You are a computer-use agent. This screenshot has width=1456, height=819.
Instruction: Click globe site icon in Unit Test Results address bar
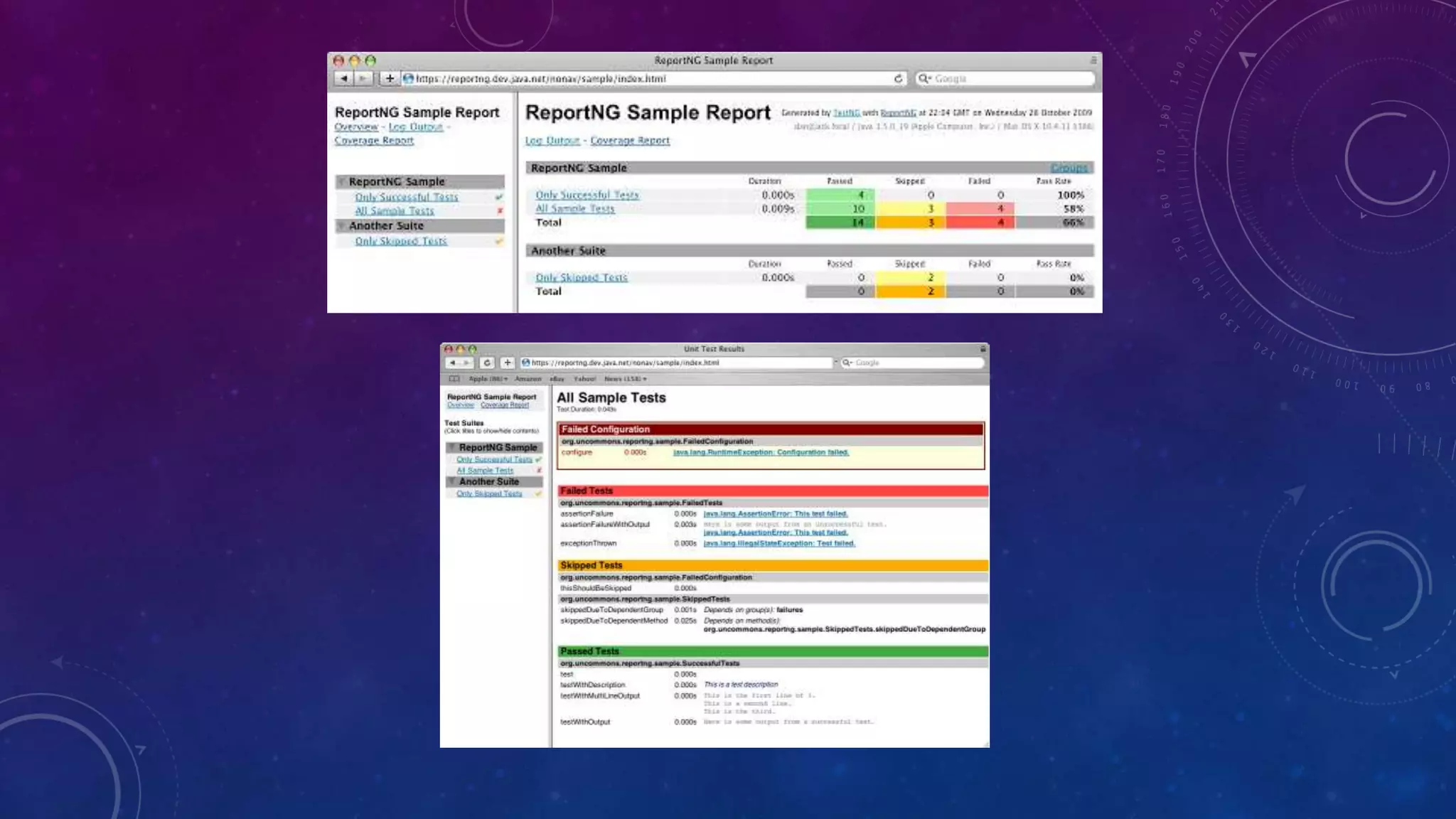click(526, 363)
